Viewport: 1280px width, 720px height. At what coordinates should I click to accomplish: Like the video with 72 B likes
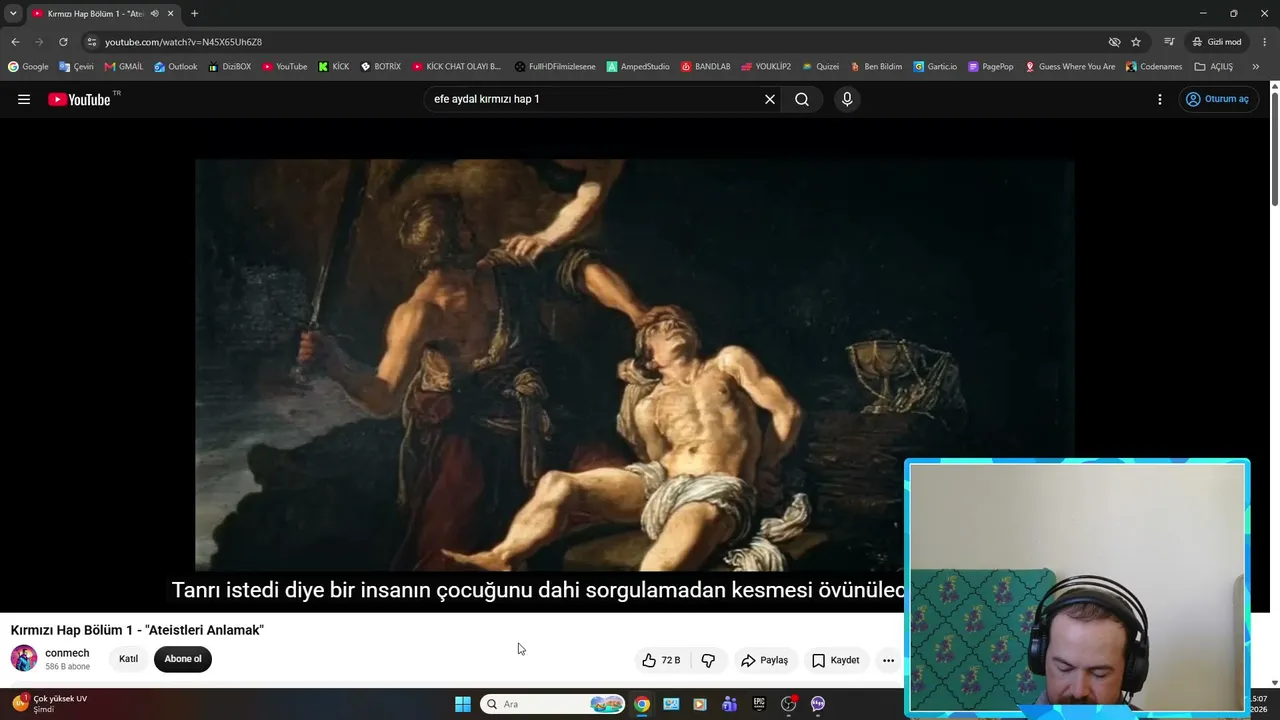(661, 660)
